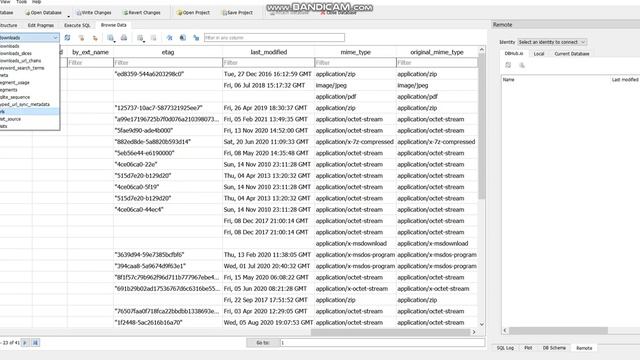640x360 pixels.
Task: Open the SQL Log bottom tab
Action: 505,348
